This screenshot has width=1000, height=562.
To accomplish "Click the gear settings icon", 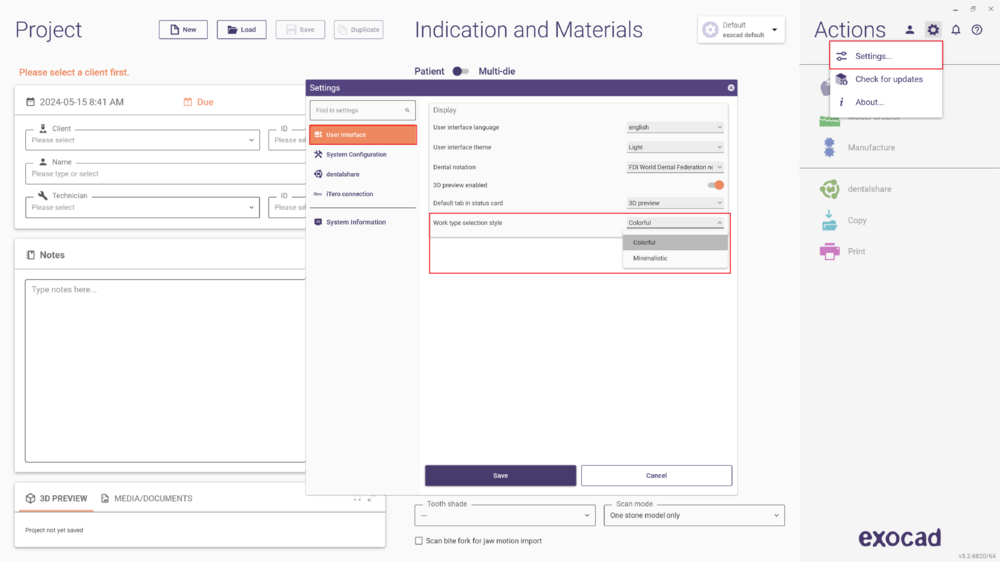I will tap(933, 30).
